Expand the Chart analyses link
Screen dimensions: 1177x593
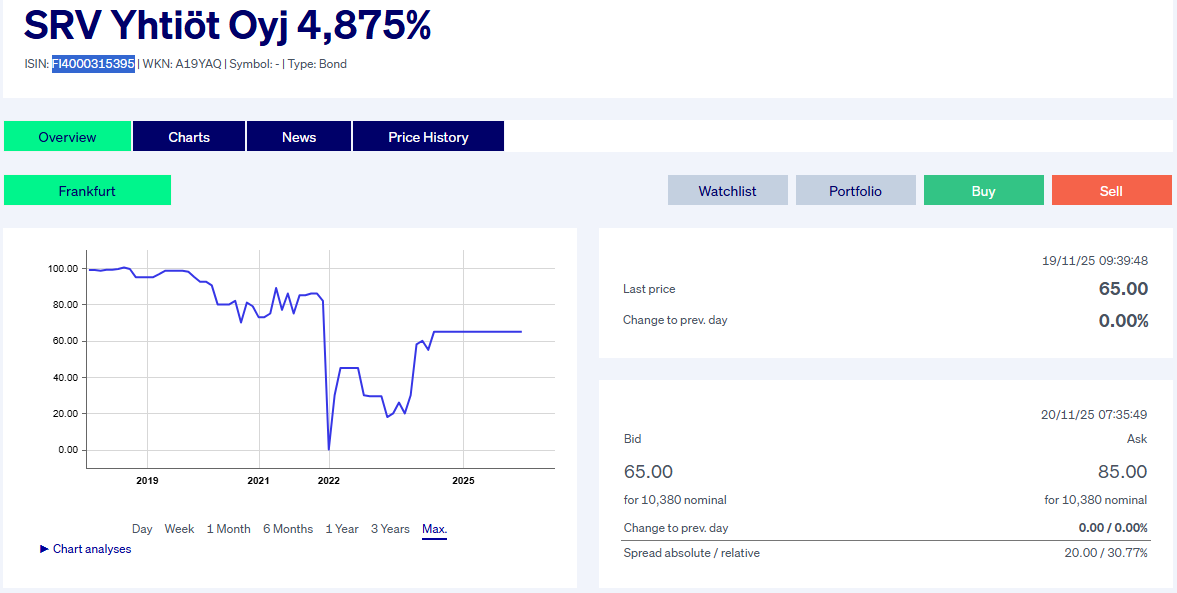point(91,549)
